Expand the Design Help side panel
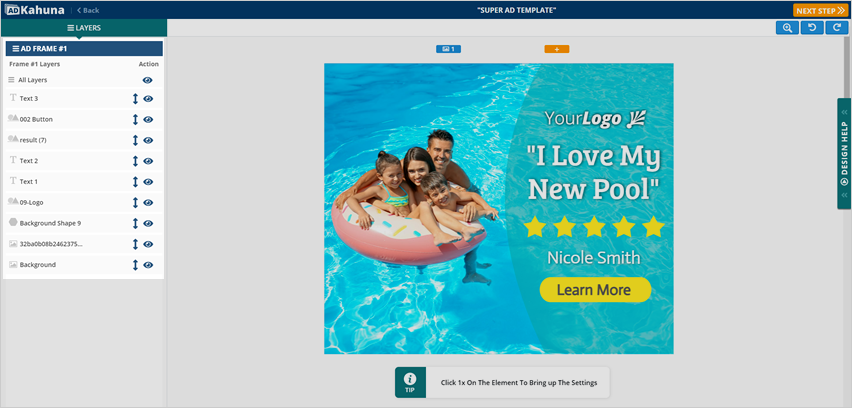 (844, 153)
